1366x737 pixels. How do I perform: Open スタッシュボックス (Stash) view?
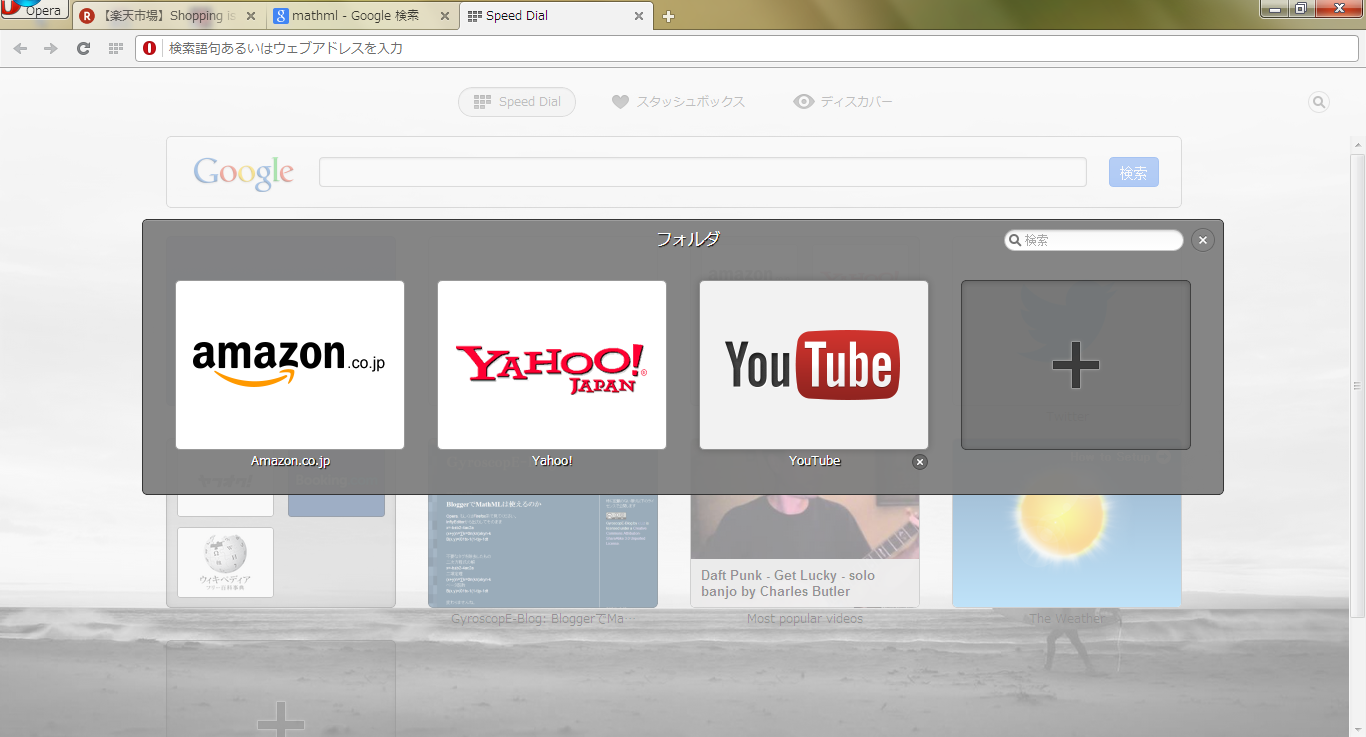[x=678, y=102]
